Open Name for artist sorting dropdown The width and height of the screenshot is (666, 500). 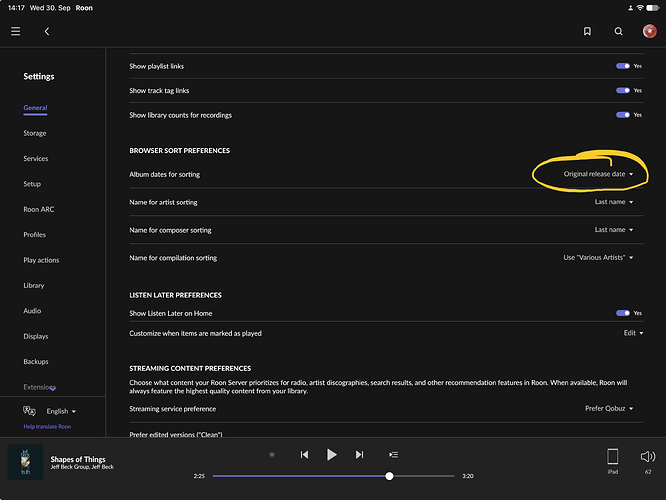coord(614,202)
